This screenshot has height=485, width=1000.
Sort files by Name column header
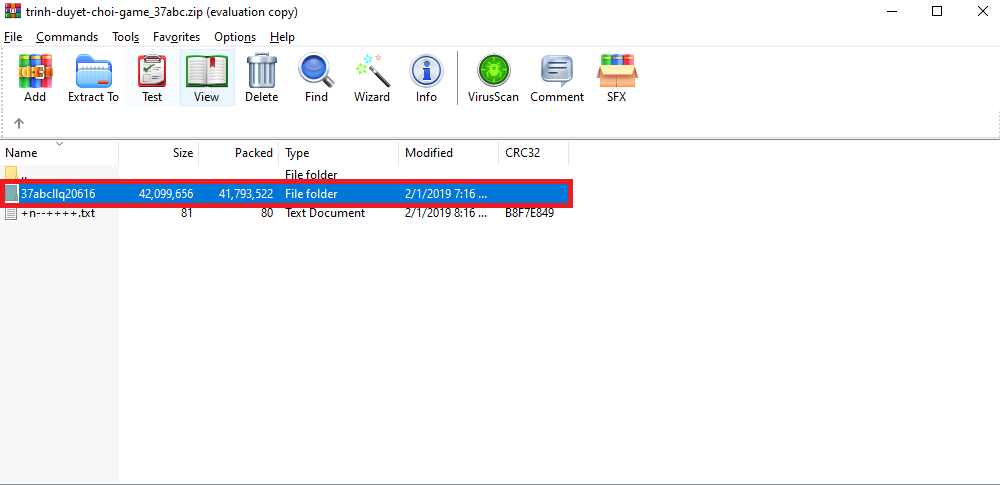pos(22,153)
